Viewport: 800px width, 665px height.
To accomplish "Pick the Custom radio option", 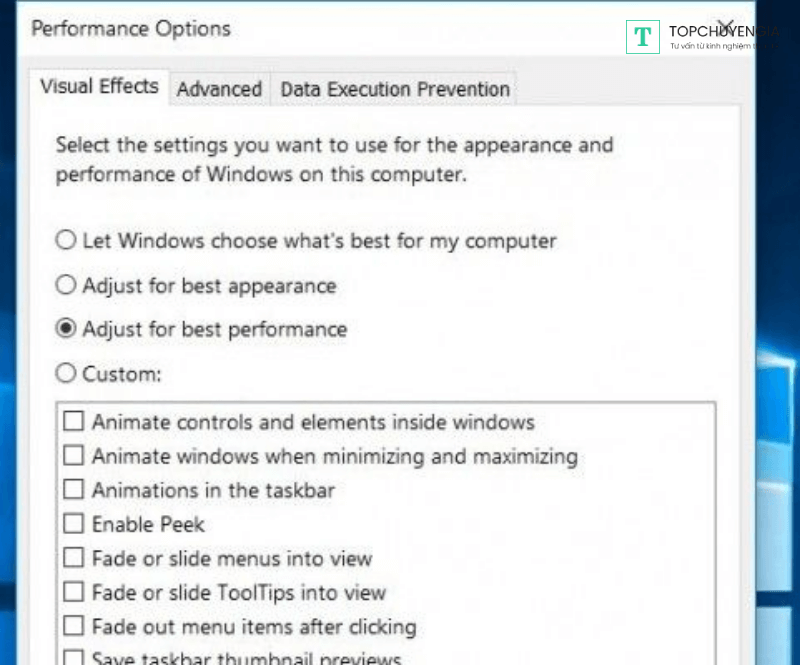I will click(66, 374).
